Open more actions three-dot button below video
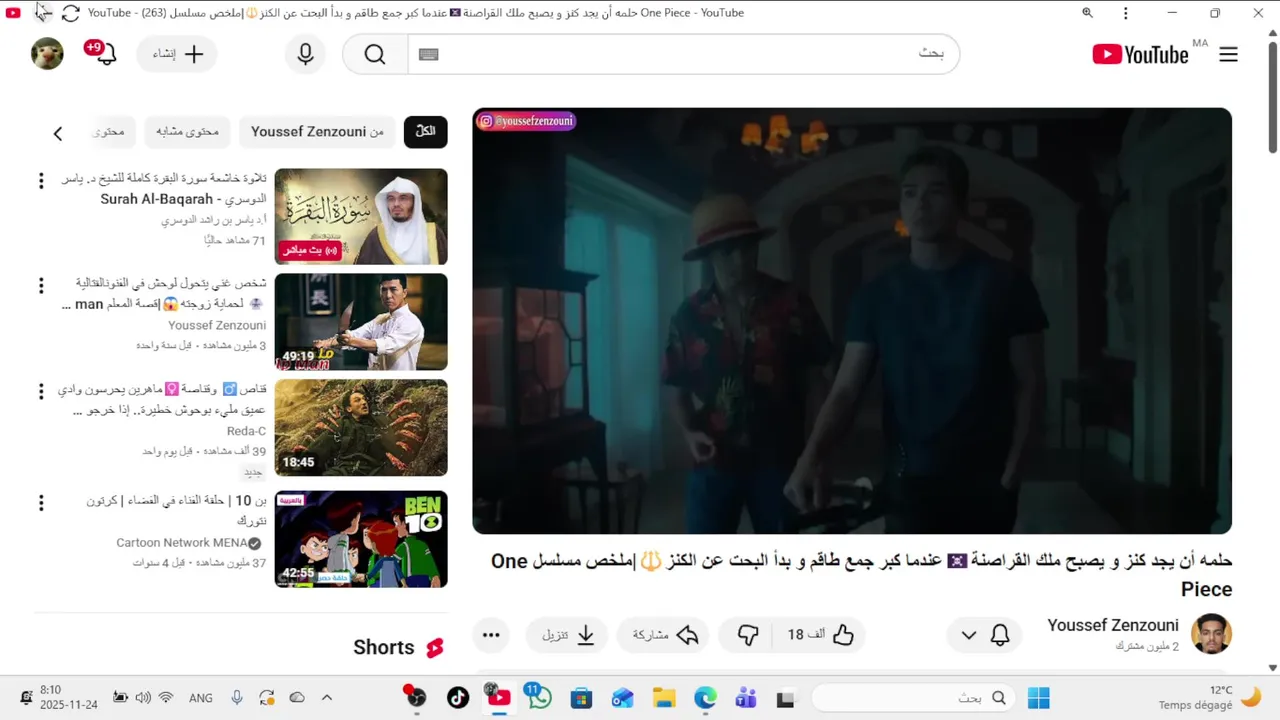This screenshot has width=1280, height=720. [x=491, y=635]
